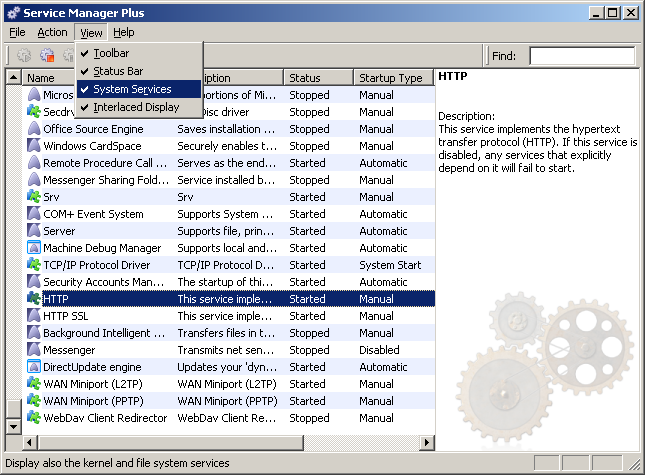The height and width of the screenshot is (475, 645).
Task: Select the Office Source Engine name
Action: [93, 129]
